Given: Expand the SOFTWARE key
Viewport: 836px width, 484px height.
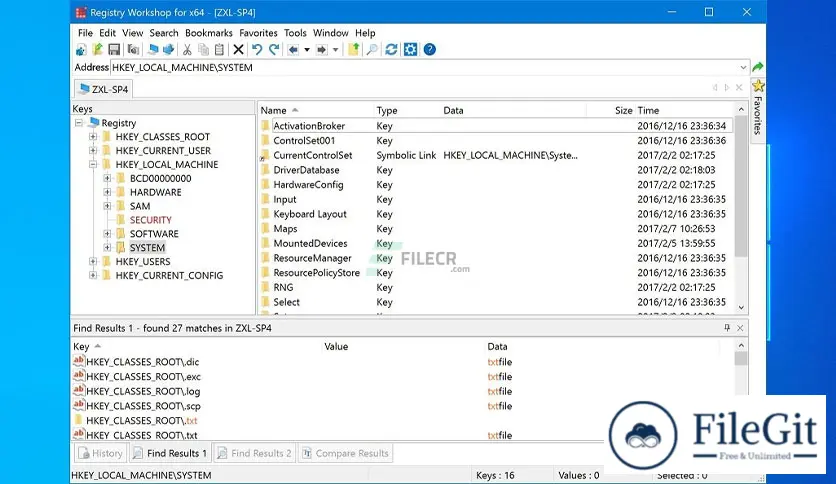Looking at the screenshot, I should pos(107,233).
